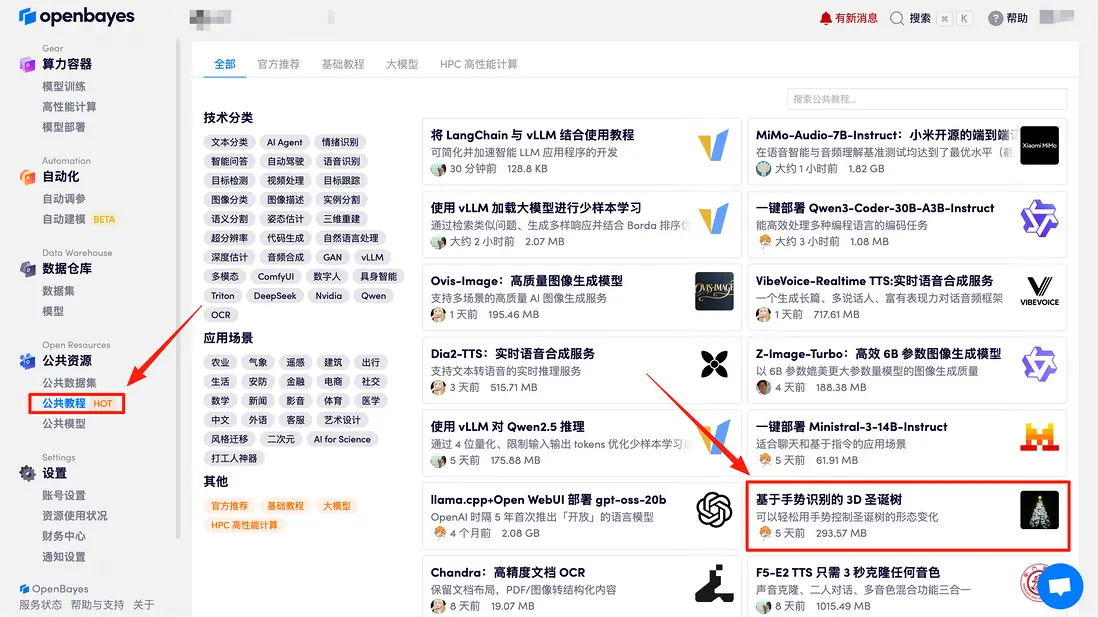Image resolution: width=1098 pixels, height=617 pixels.
Task: Open 一键部署 Qwen3-Coder-30B-A3B-Instruct tutorial
Action: [875, 209]
